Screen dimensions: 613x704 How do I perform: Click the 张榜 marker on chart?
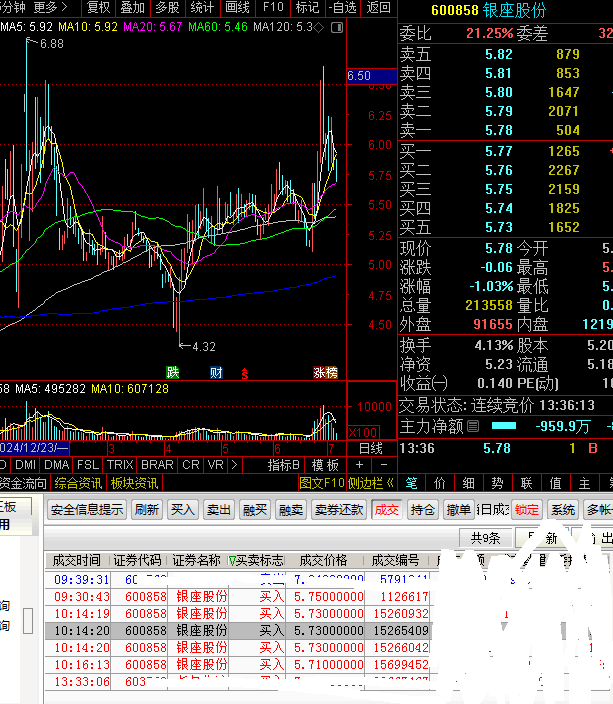click(326, 372)
